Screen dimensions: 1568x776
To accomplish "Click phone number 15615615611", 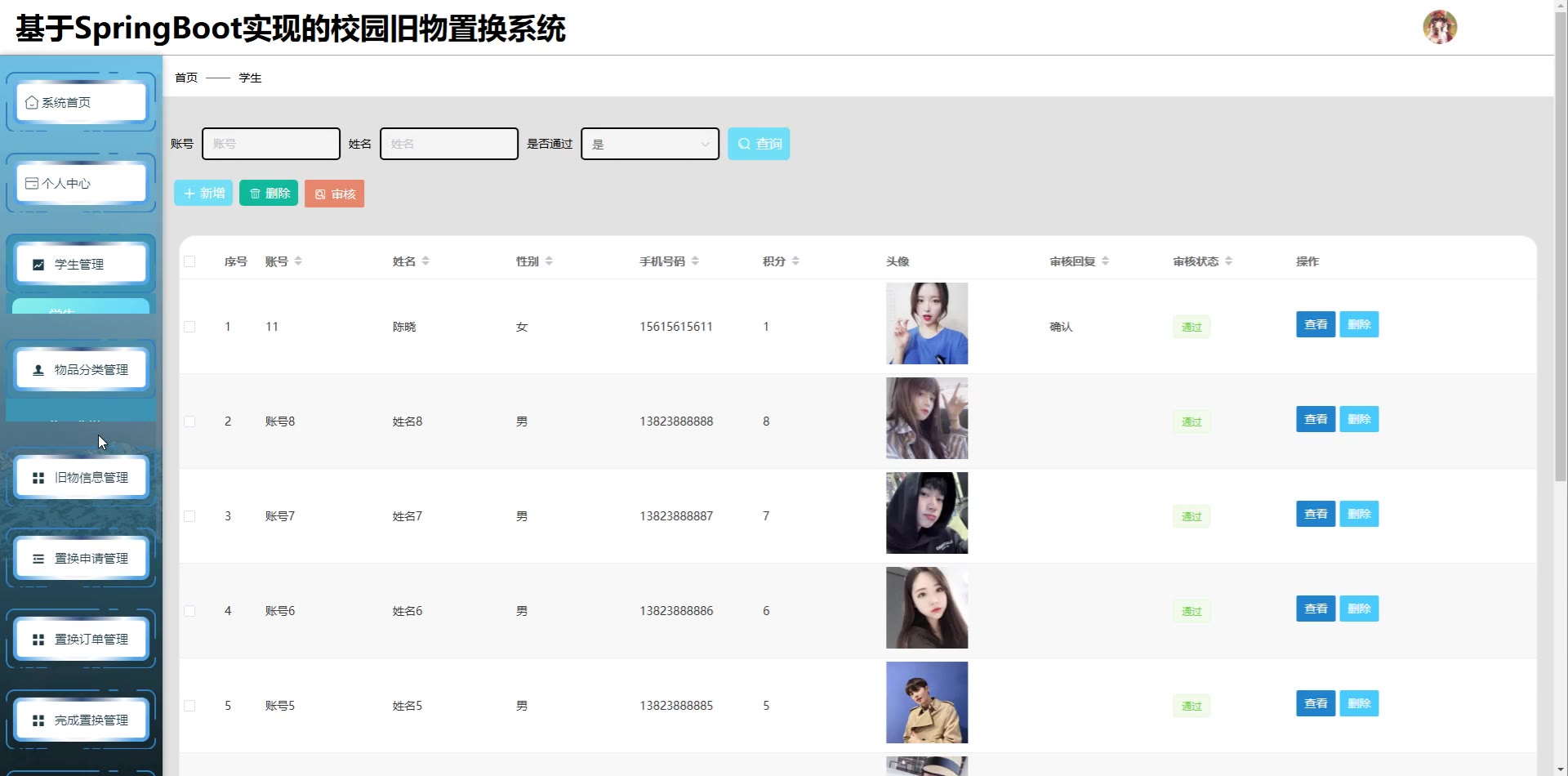I will pos(676,327).
